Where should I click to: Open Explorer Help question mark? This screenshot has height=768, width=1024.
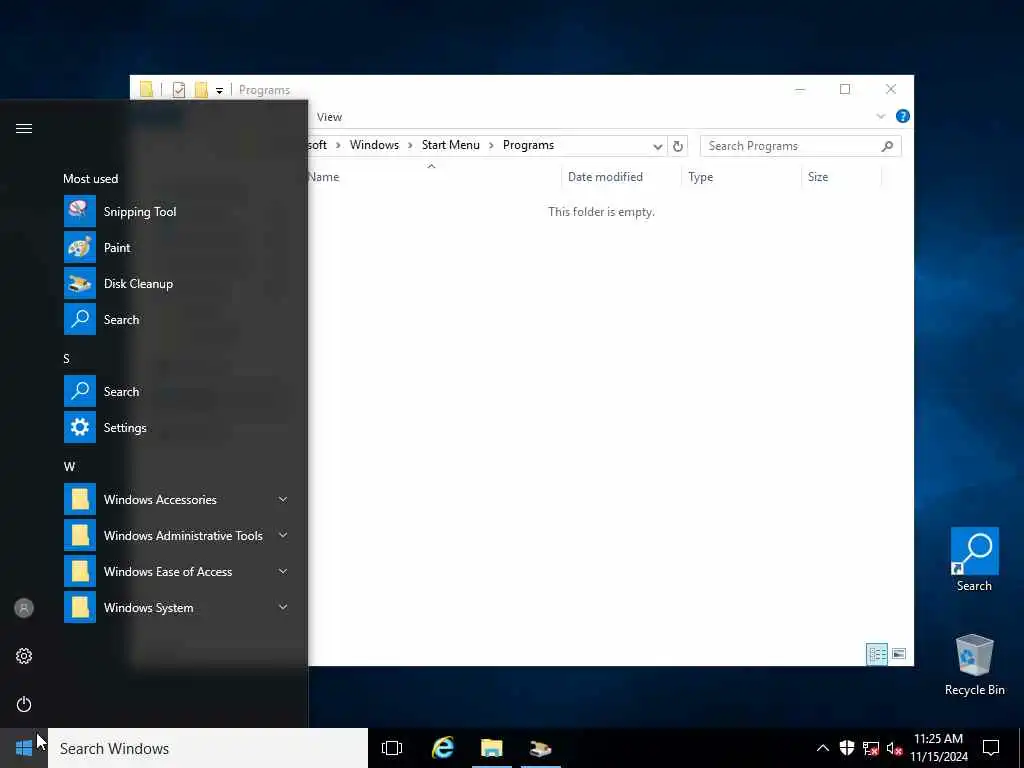[903, 116]
